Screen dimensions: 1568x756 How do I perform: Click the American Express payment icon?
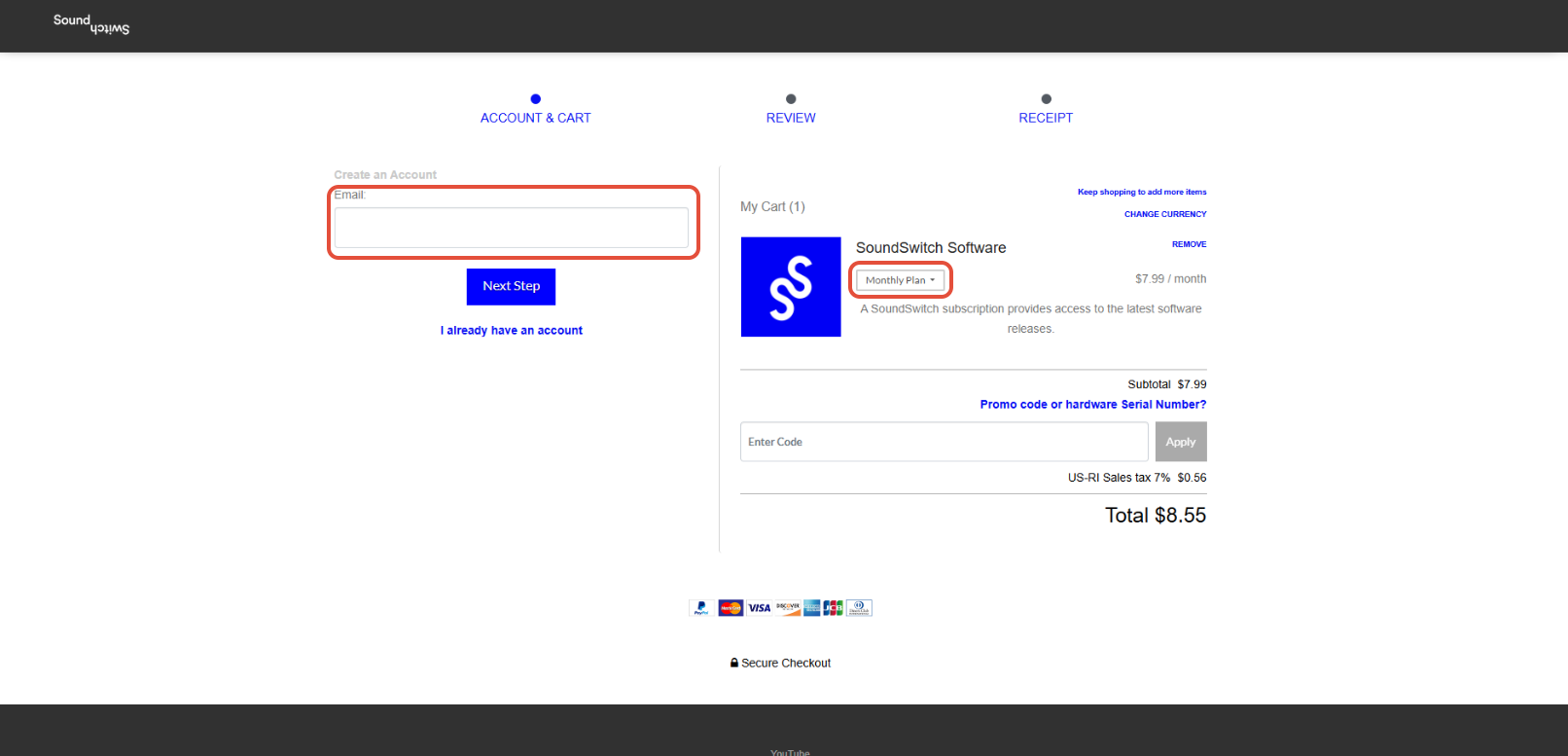[x=812, y=608]
